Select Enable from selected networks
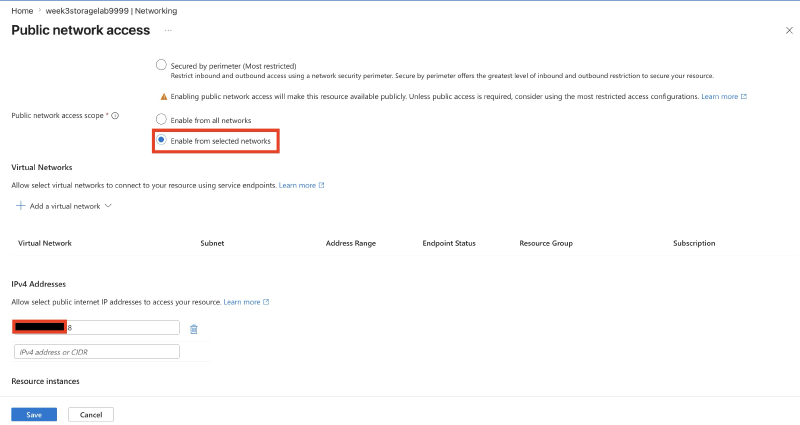800x425 pixels. [x=161, y=140]
